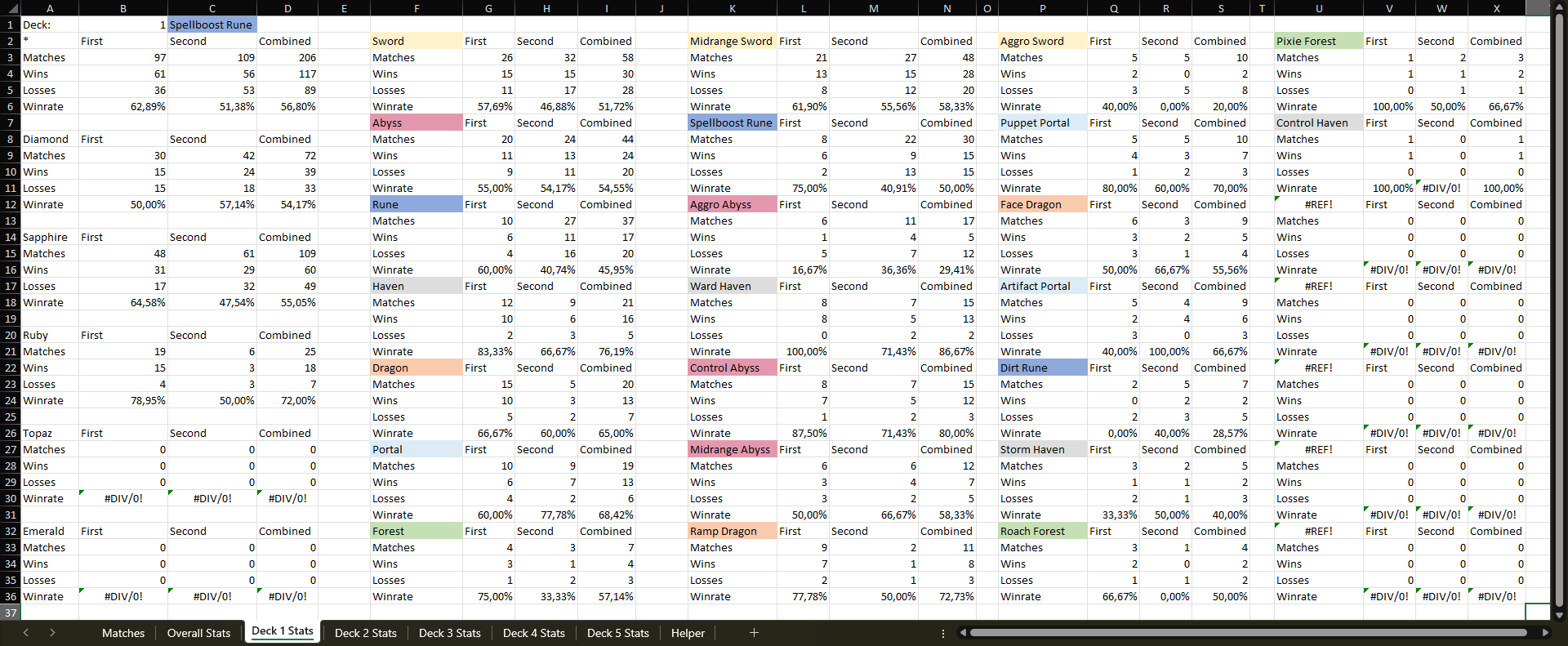This screenshot has height=646, width=1568.
Task: Click the '62,89%' winrate cell
Action: click(x=123, y=106)
